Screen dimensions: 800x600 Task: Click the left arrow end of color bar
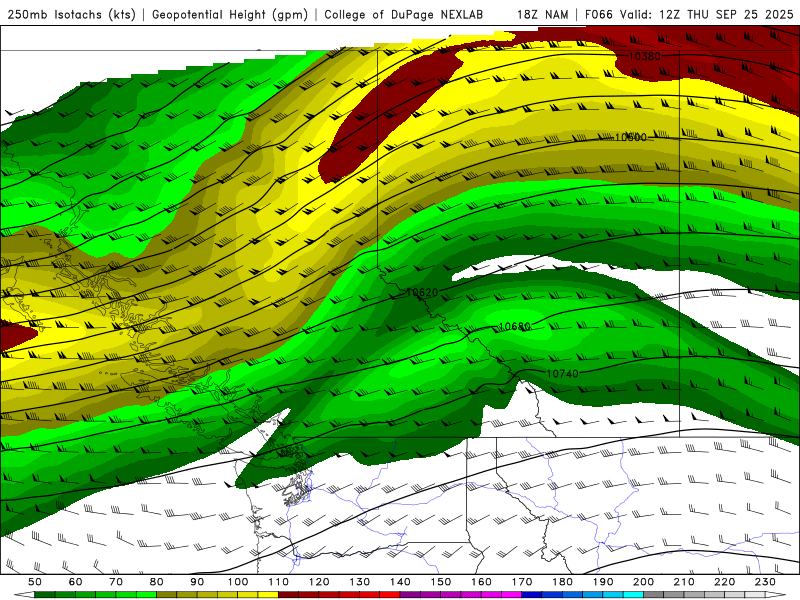[24, 595]
